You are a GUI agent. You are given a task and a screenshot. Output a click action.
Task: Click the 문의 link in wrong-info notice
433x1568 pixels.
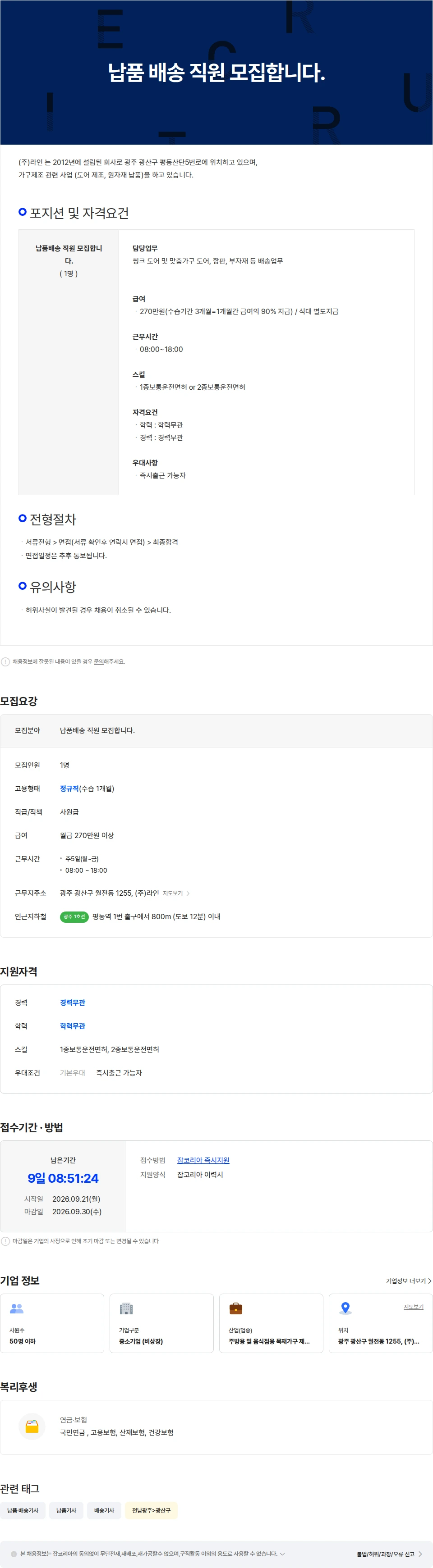coord(98,661)
